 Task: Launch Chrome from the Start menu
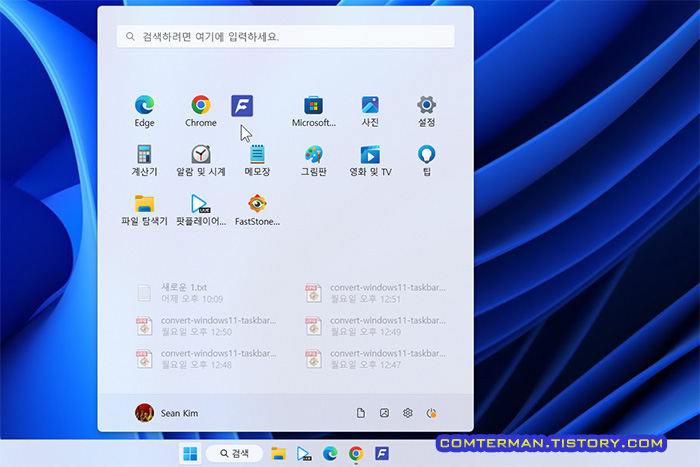click(x=201, y=111)
